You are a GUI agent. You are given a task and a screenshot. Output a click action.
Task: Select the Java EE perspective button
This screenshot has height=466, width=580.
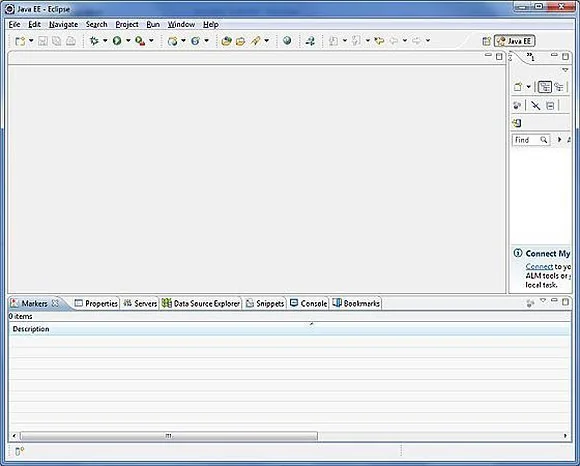pyautogui.click(x=515, y=41)
